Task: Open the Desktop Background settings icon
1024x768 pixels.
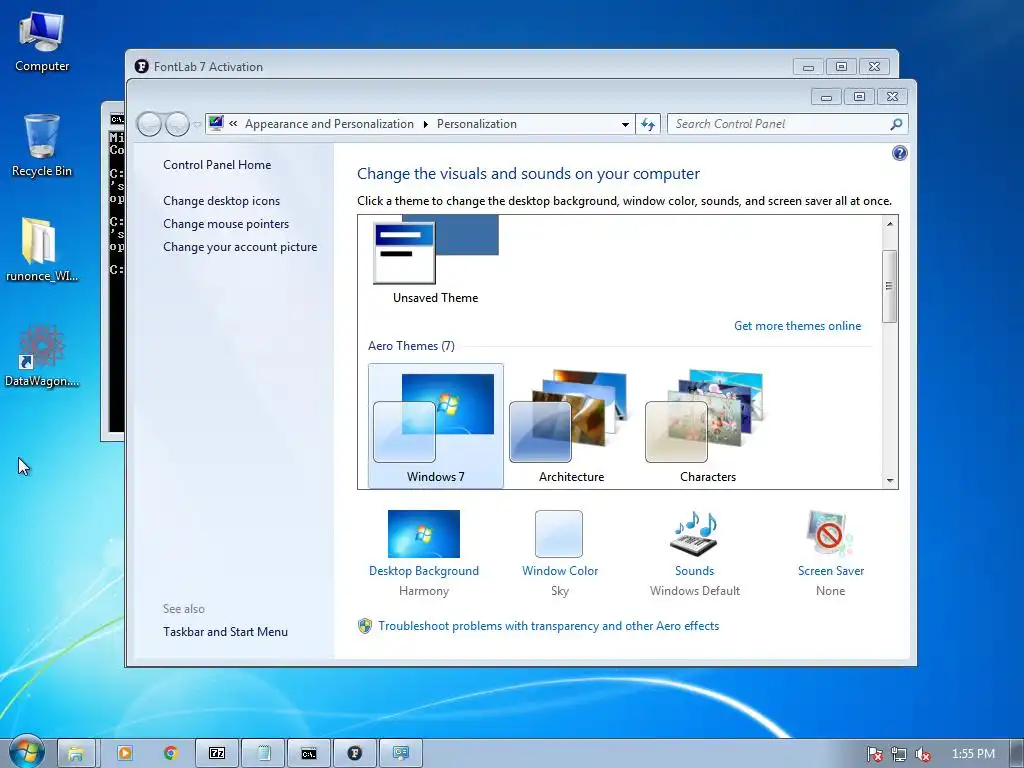Action: [423, 534]
